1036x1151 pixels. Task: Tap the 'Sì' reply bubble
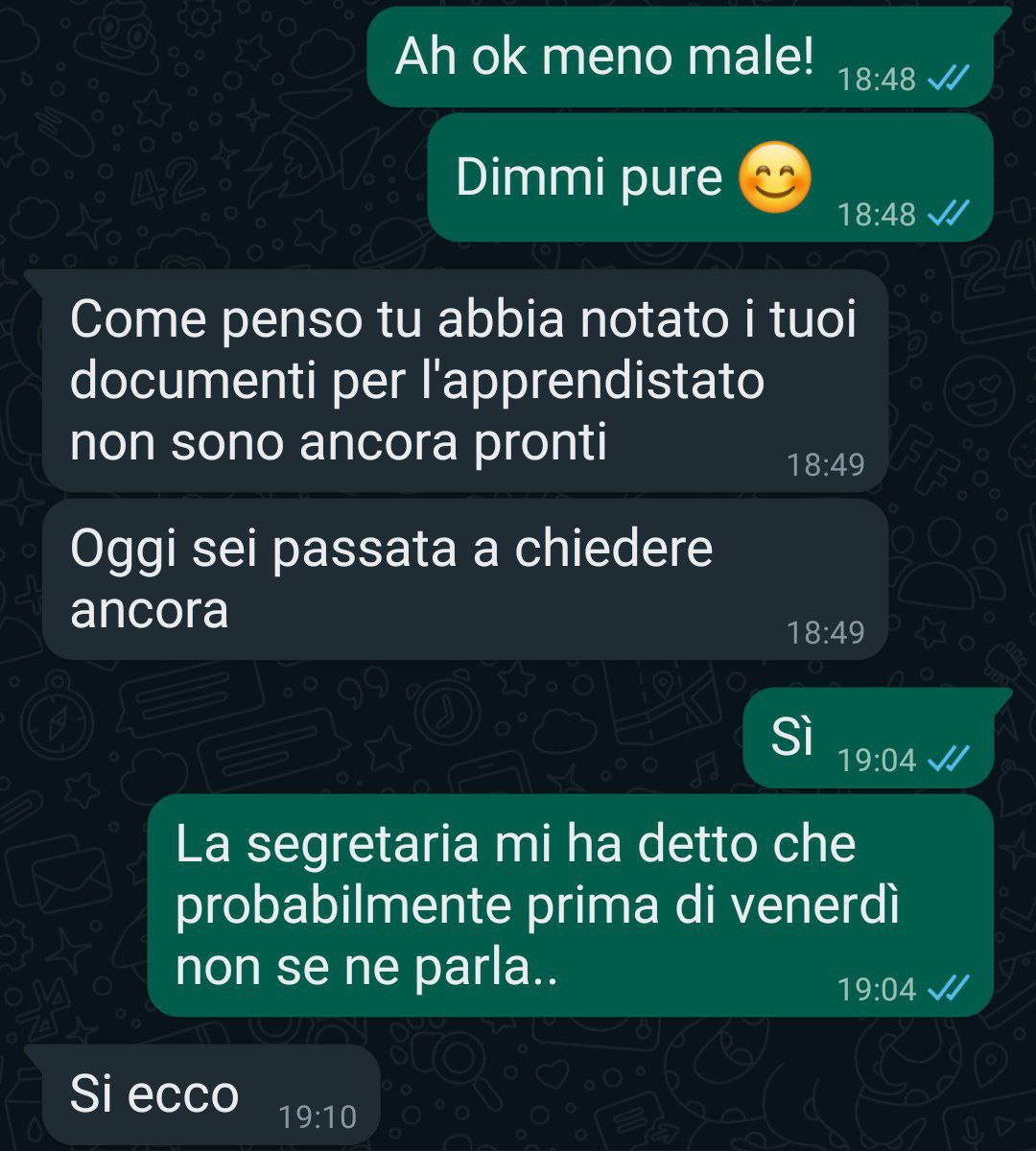(868, 738)
